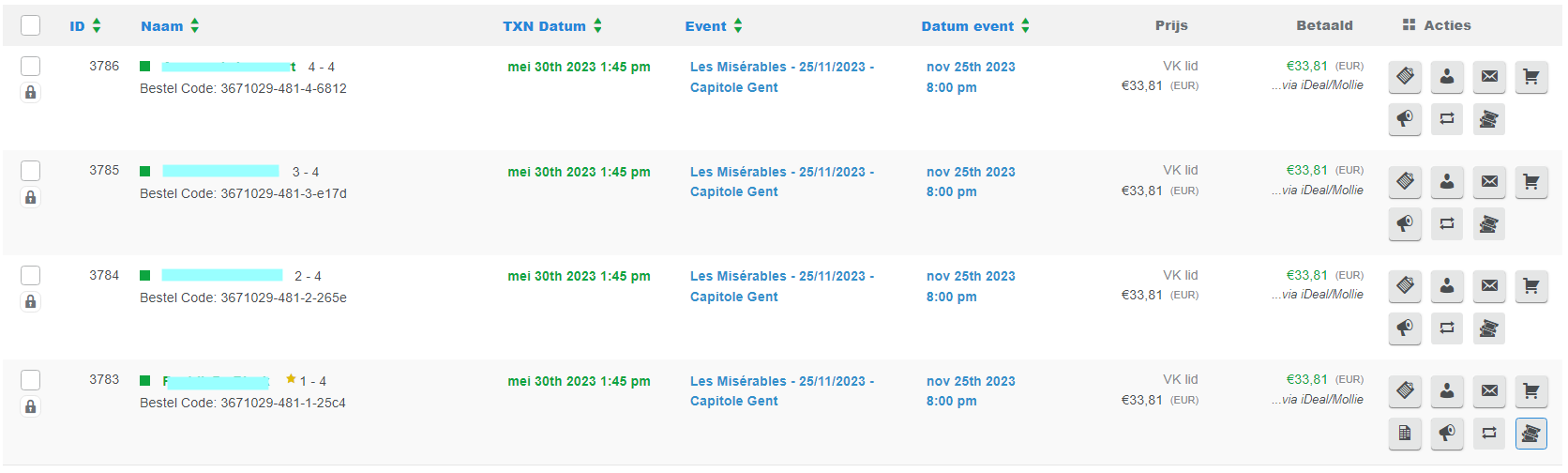
Task: Sort by the Event column header
Action: pyautogui.click(x=714, y=26)
